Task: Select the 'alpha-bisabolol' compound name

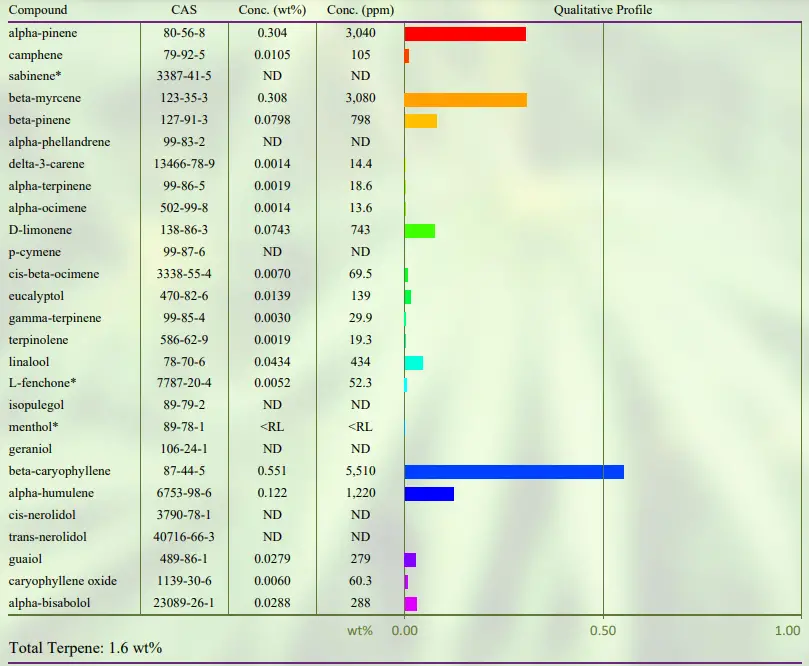Action: [x=50, y=603]
